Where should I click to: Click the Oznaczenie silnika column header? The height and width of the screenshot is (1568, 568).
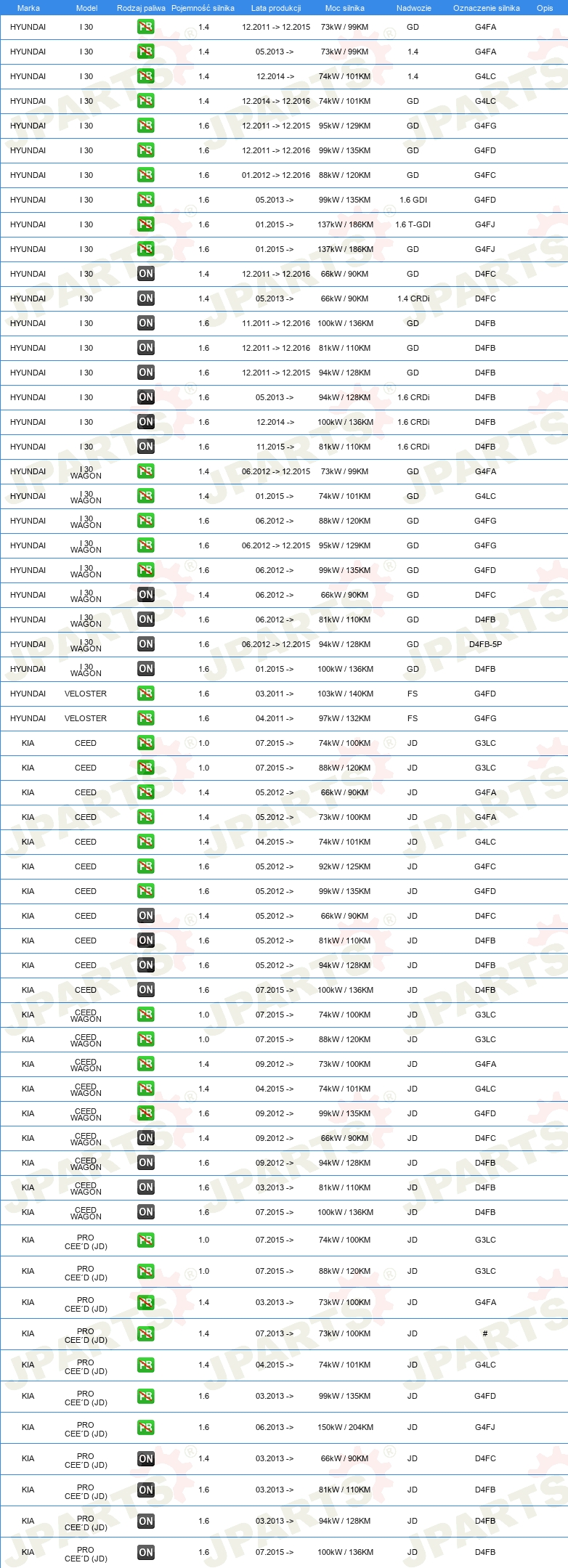click(487, 8)
